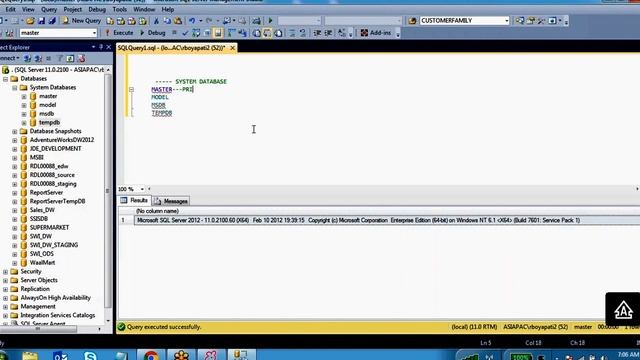
Task: Parse query using the blue checkmark icon
Action: point(185,33)
